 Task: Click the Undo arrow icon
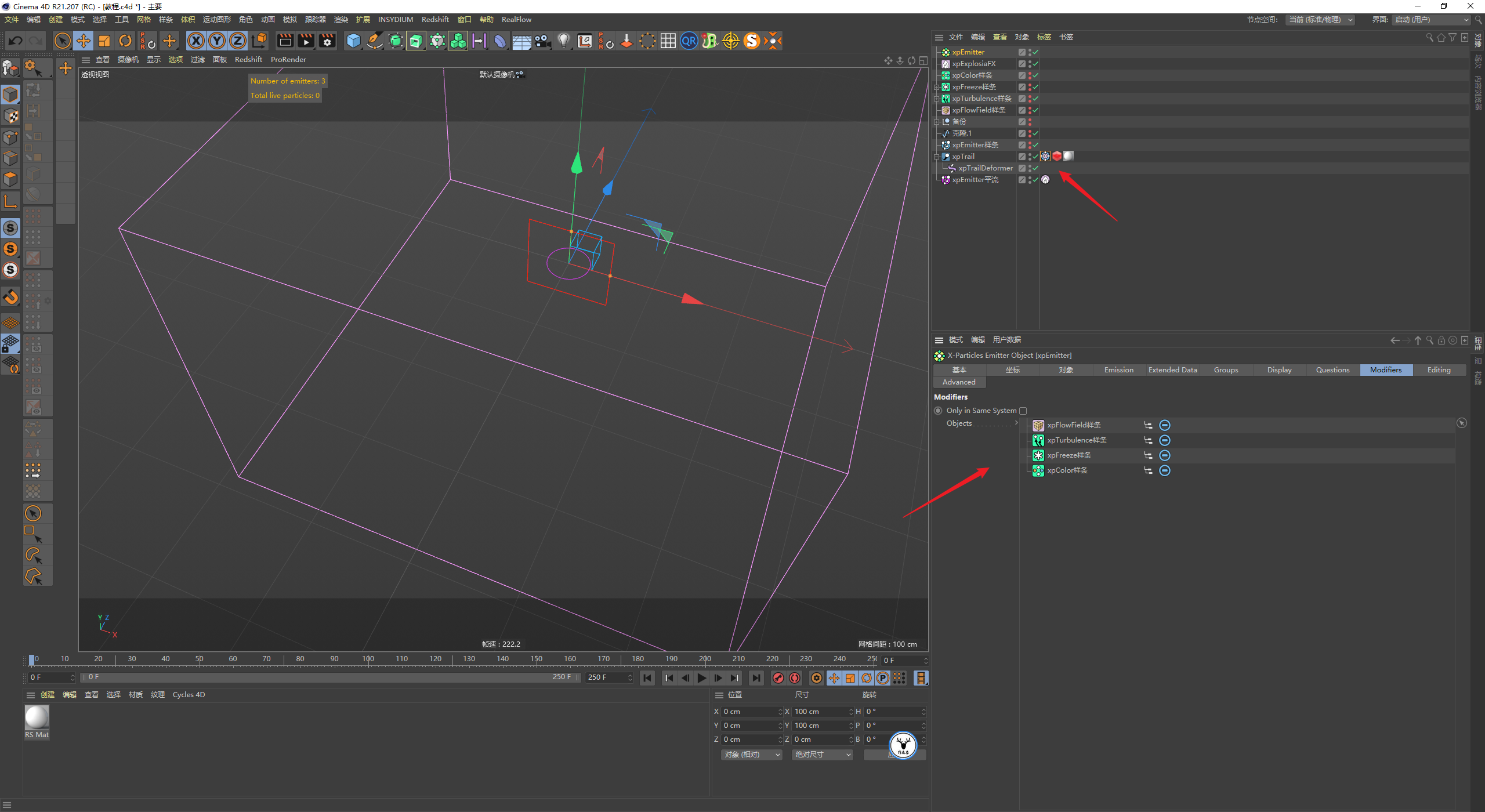pos(16,41)
